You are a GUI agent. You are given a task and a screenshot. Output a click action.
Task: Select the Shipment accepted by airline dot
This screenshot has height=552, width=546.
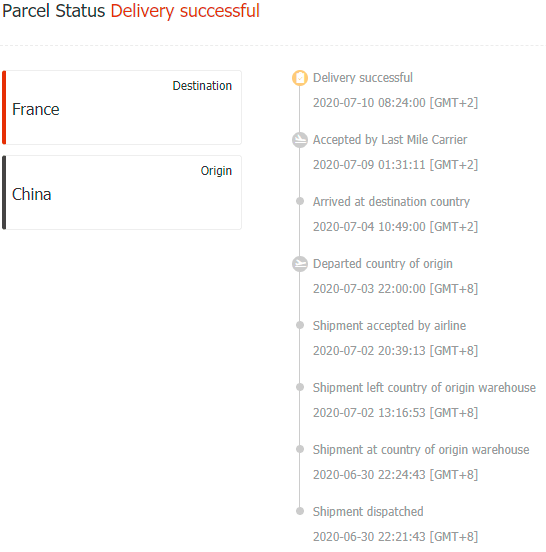pyautogui.click(x=300, y=325)
